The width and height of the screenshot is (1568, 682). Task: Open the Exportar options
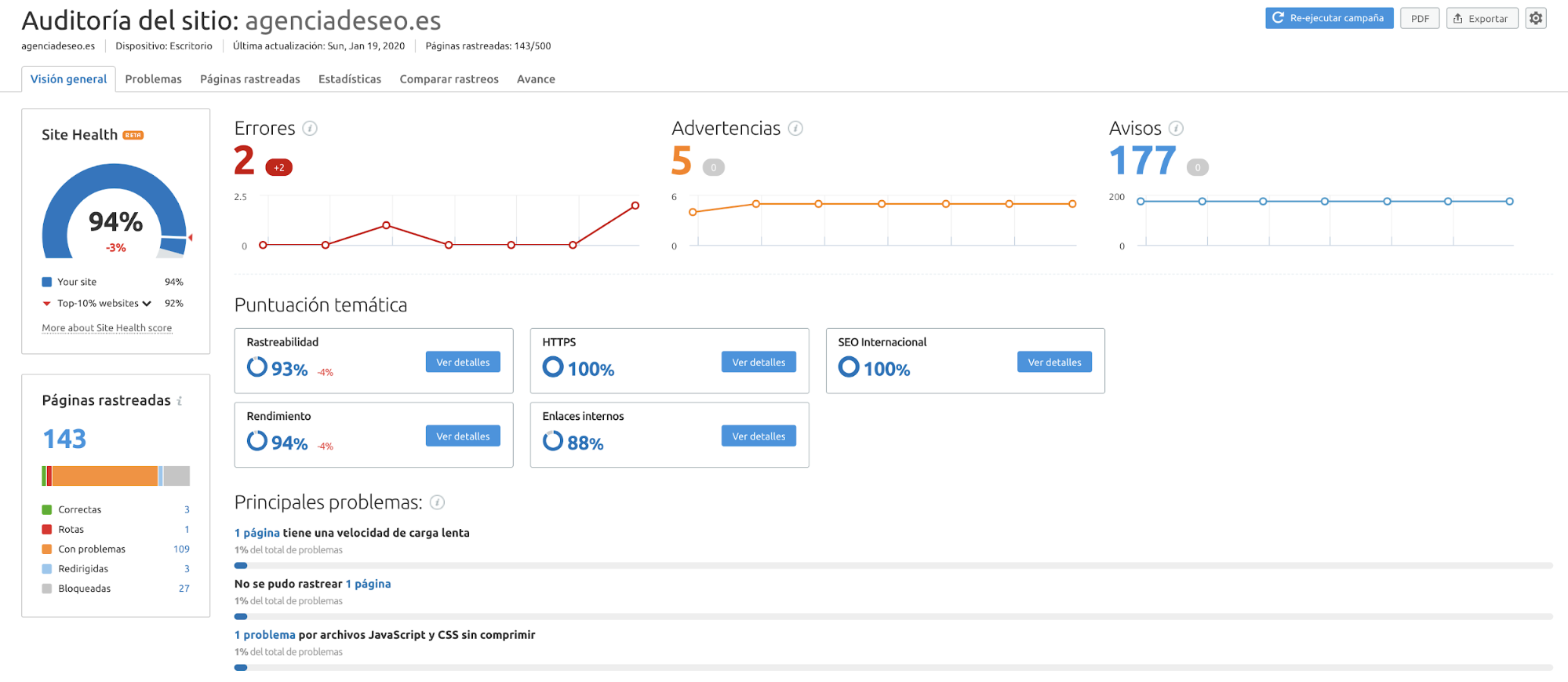tap(1481, 18)
